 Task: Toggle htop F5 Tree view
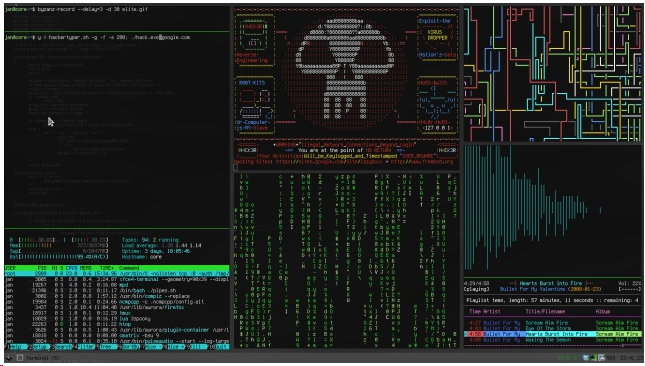click(107, 347)
